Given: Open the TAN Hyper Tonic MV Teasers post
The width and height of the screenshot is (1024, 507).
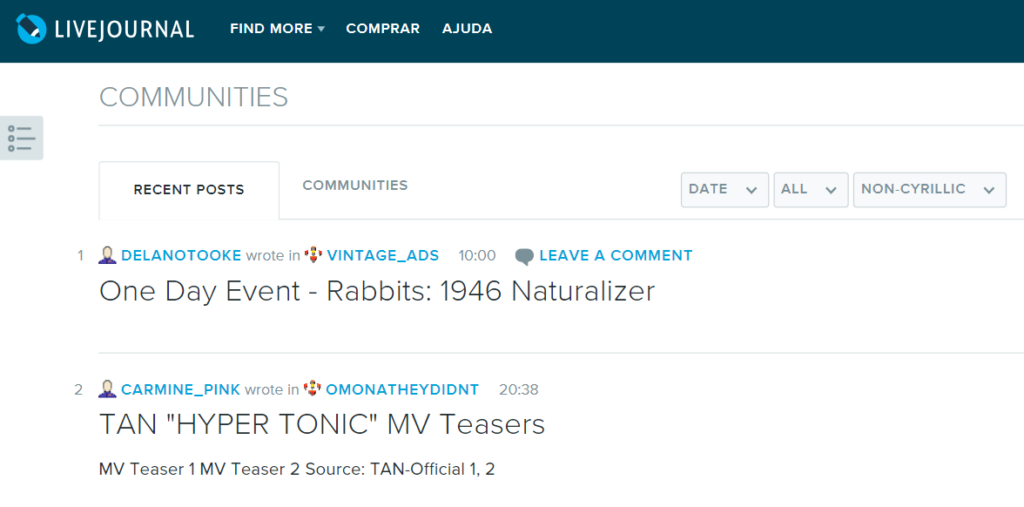Looking at the screenshot, I should point(322,424).
